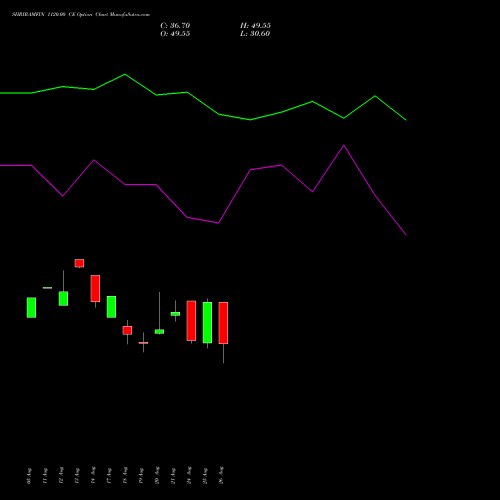Click the tall green candle for 25 Aug
Viewport: 500px width, 500px height.
(207, 322)
